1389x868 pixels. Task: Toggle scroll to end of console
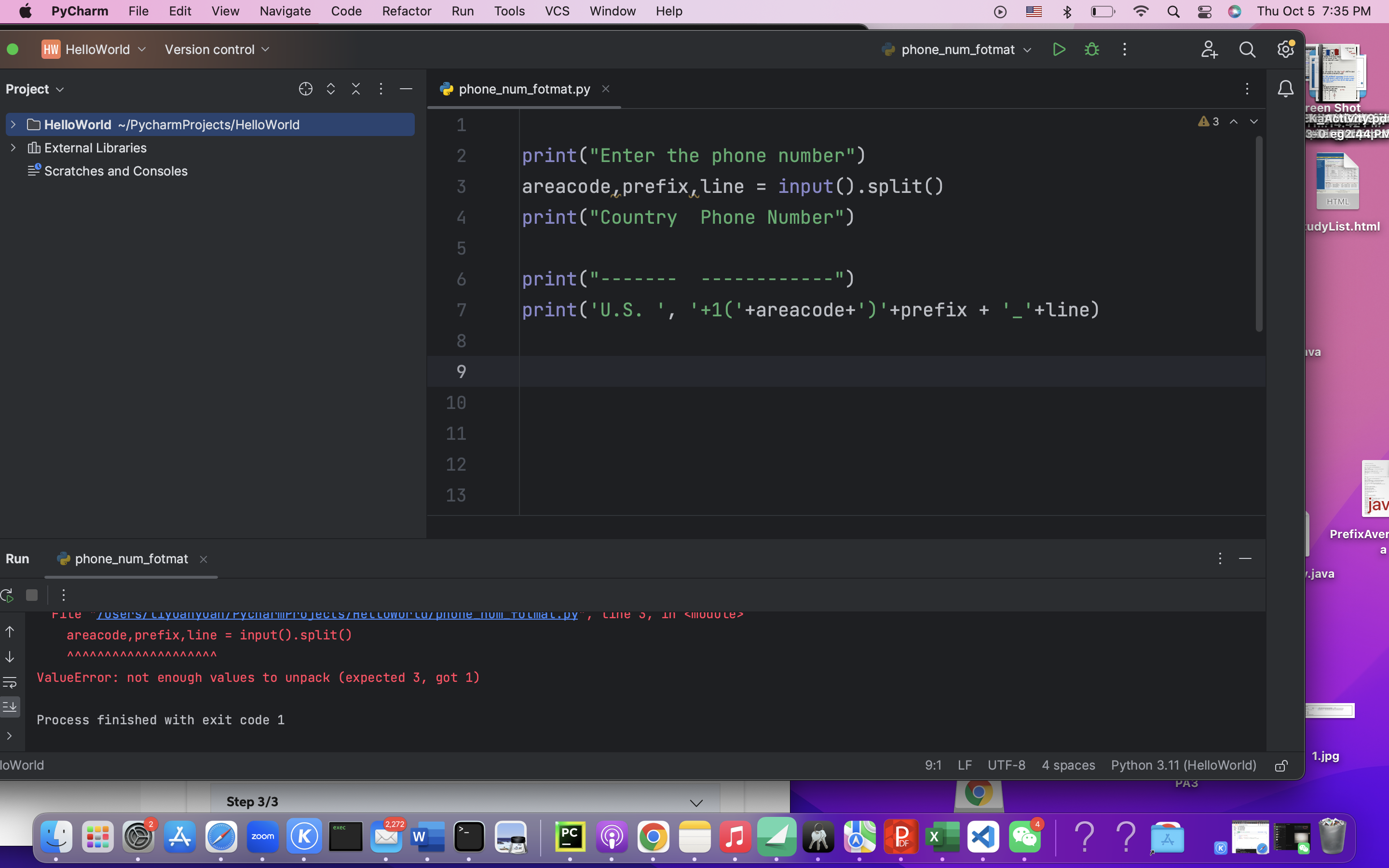pyautogui.click(x=10, y=706)
